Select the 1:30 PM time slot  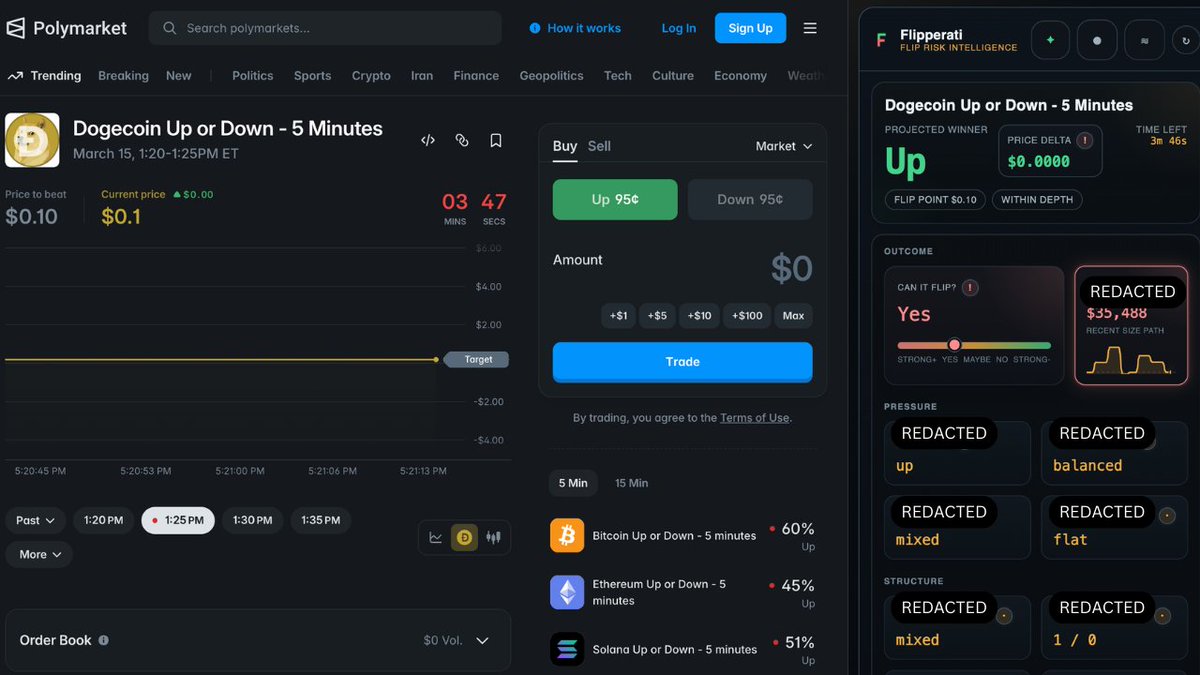252,520
